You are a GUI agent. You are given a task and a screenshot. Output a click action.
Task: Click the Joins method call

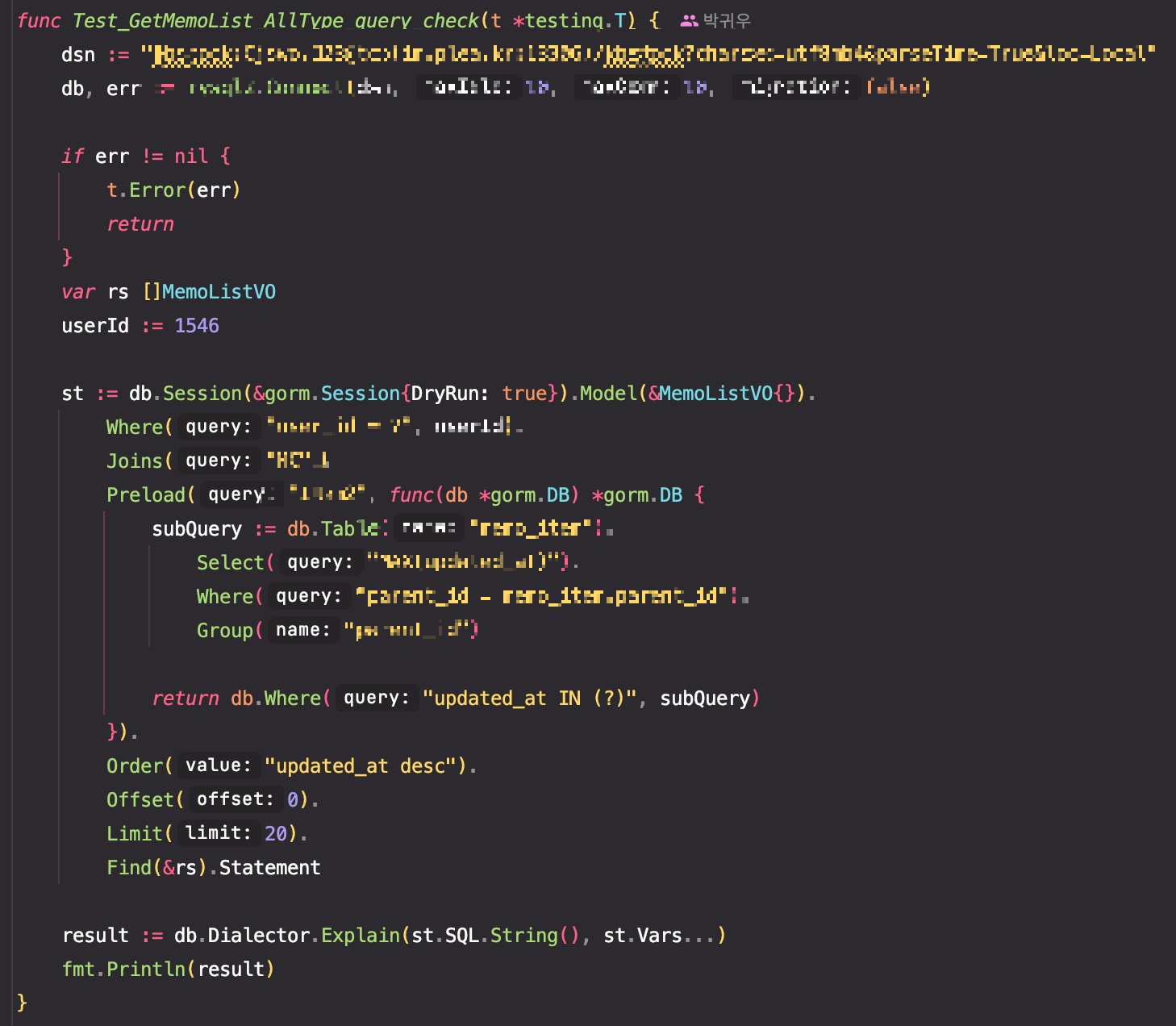[135, 461]
